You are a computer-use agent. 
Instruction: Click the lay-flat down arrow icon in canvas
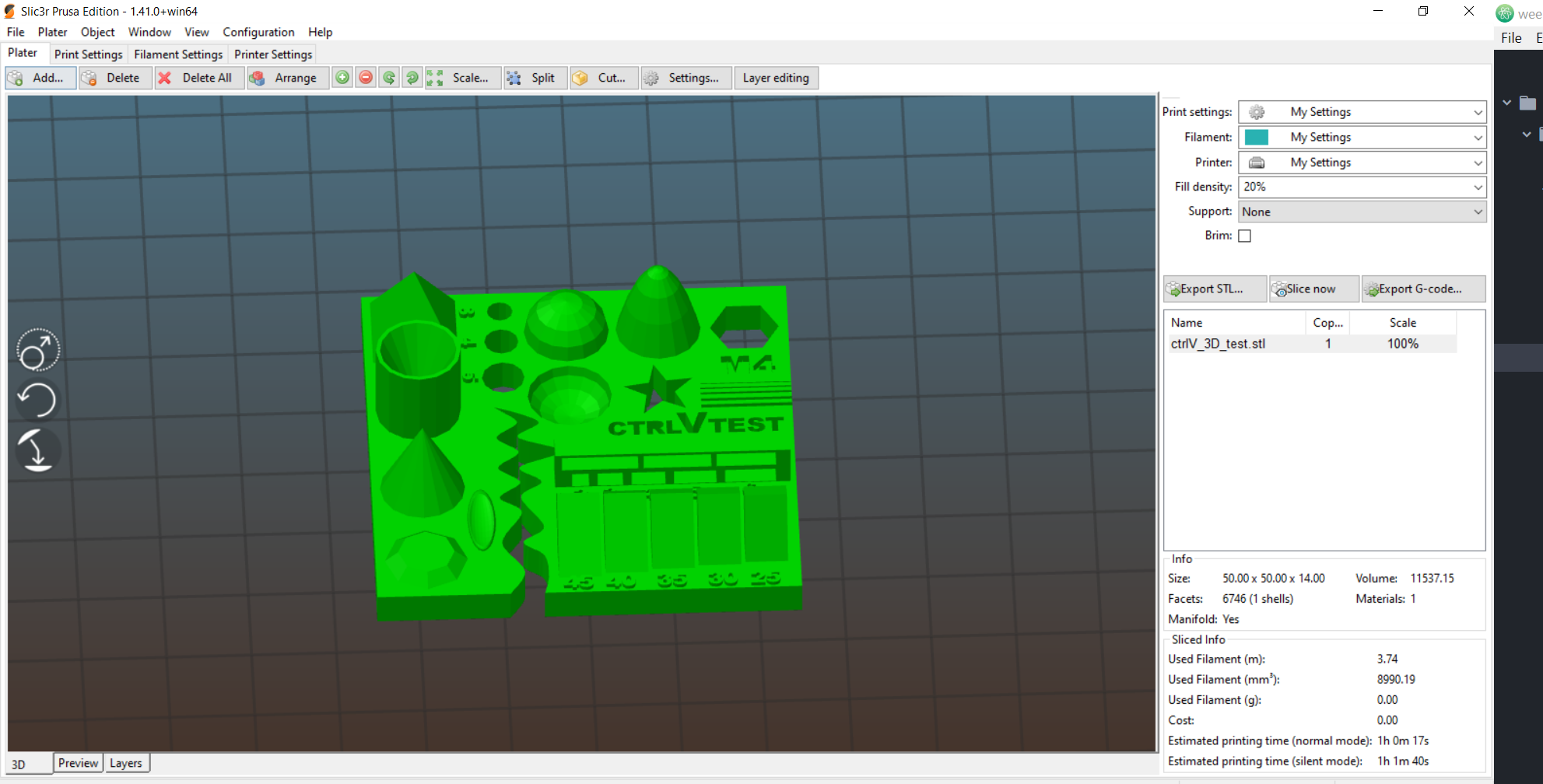pyautogui.click(x=37, y=450)
